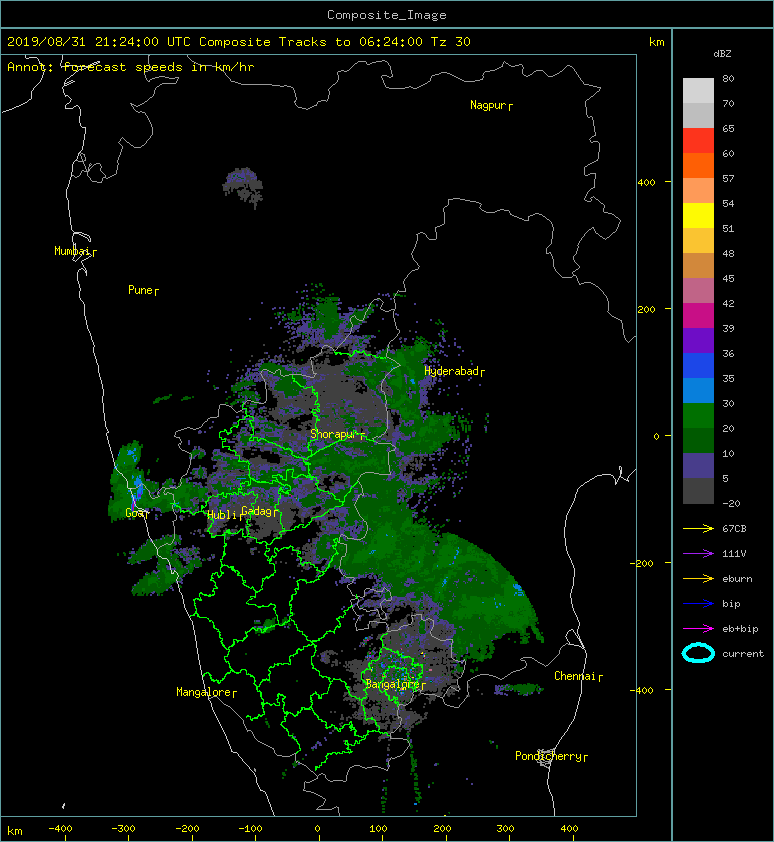Image resolution: width=774 pixels, height=842 pixels.
Task: Click the blue bip arrow legend icon
Action: pos(698,604)
